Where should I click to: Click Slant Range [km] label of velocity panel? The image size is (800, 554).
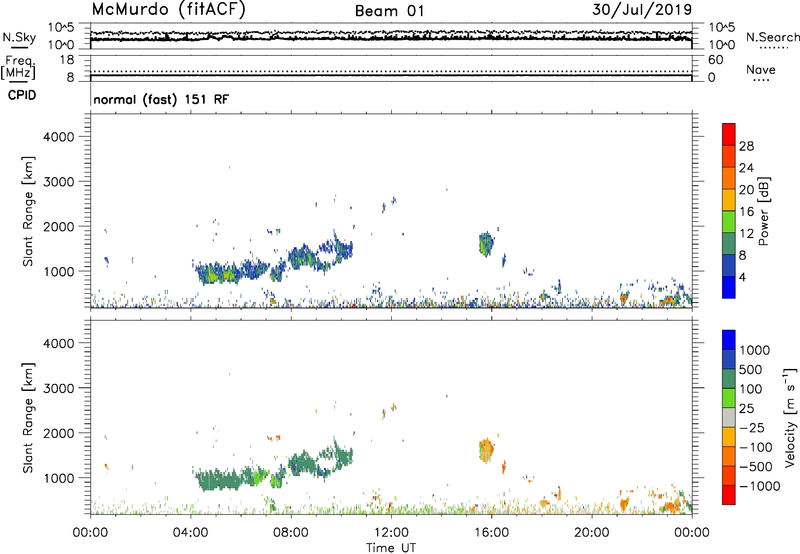tap(28, 418)
